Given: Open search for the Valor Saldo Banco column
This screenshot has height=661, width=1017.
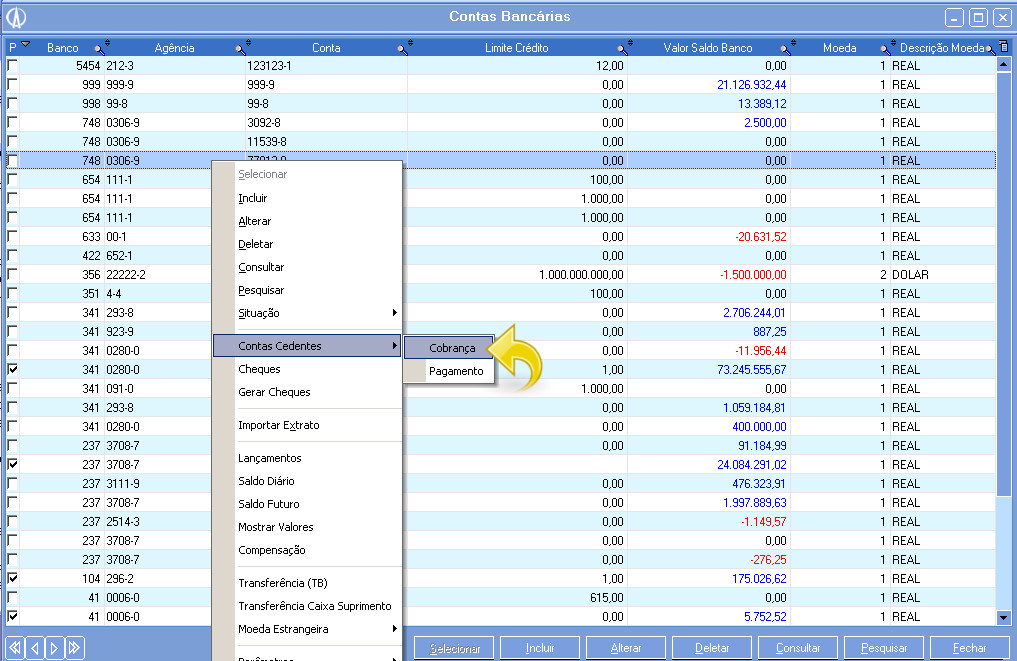Looking at the screenshot, I should click(785, 48).
